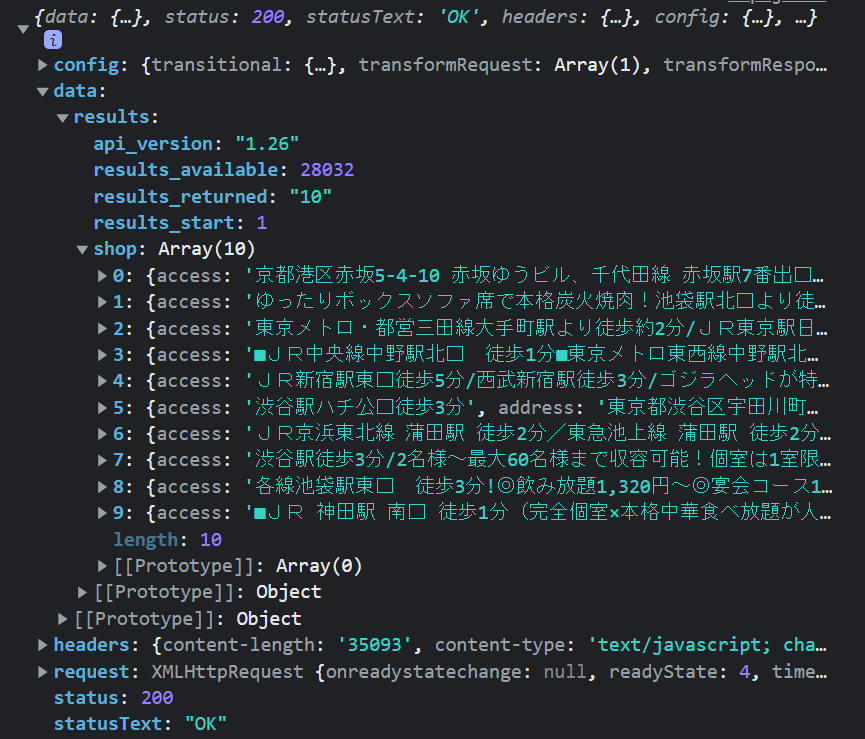Image resolution: width=865 pixels, height=739 pixels.
Task: Expand shop item 9 mentioning 神田駅
Action: pos(101,512)
